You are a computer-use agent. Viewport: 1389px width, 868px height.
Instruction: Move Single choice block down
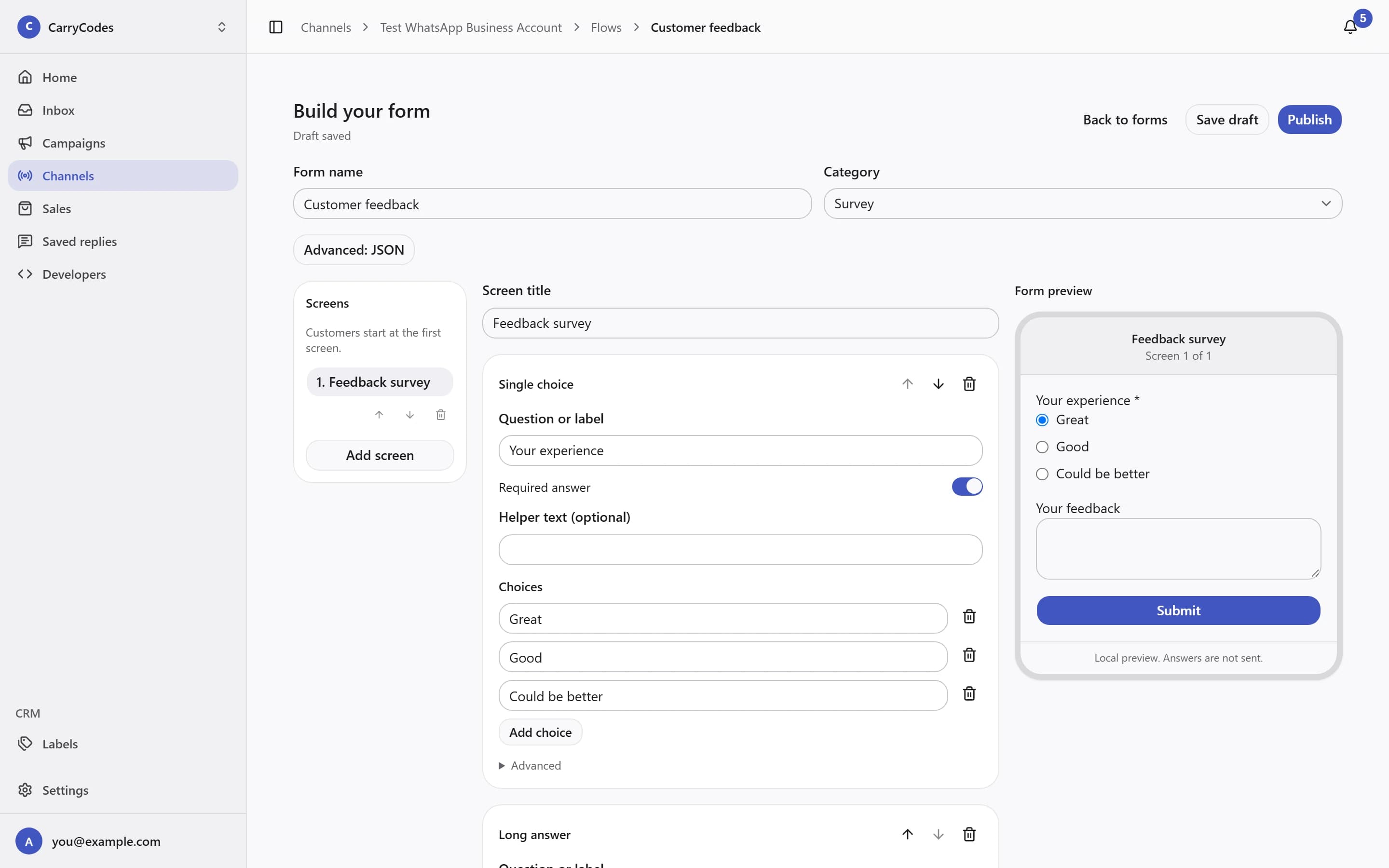click(x=938, y=384)
